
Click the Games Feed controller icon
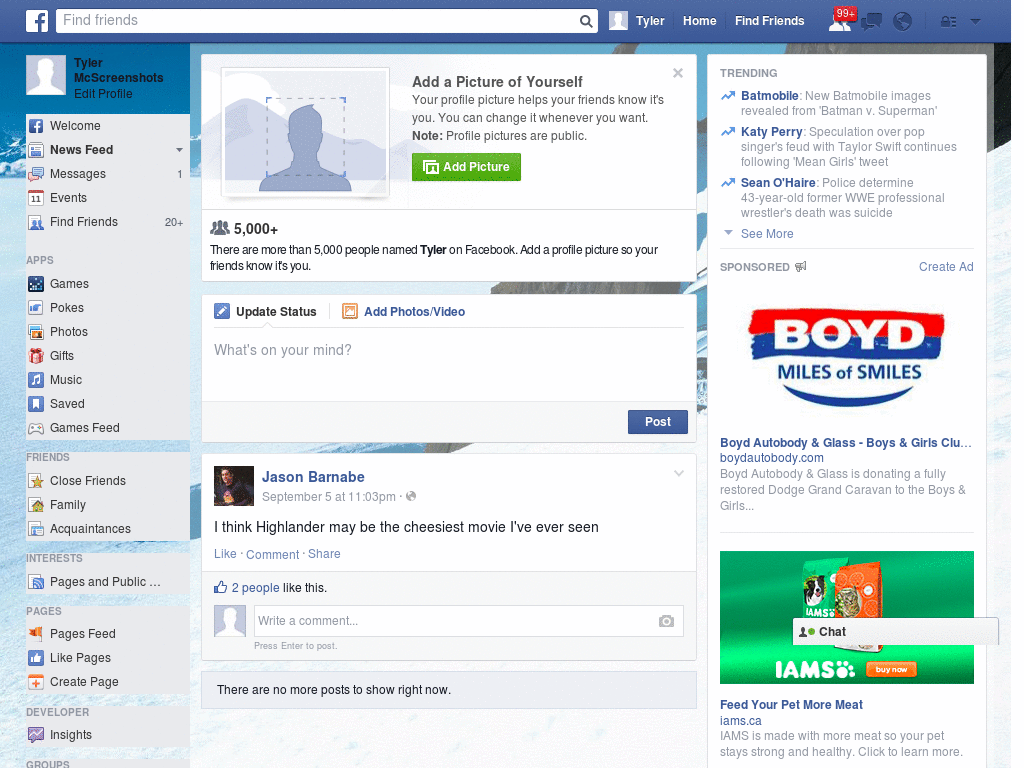tap(36, 428)
